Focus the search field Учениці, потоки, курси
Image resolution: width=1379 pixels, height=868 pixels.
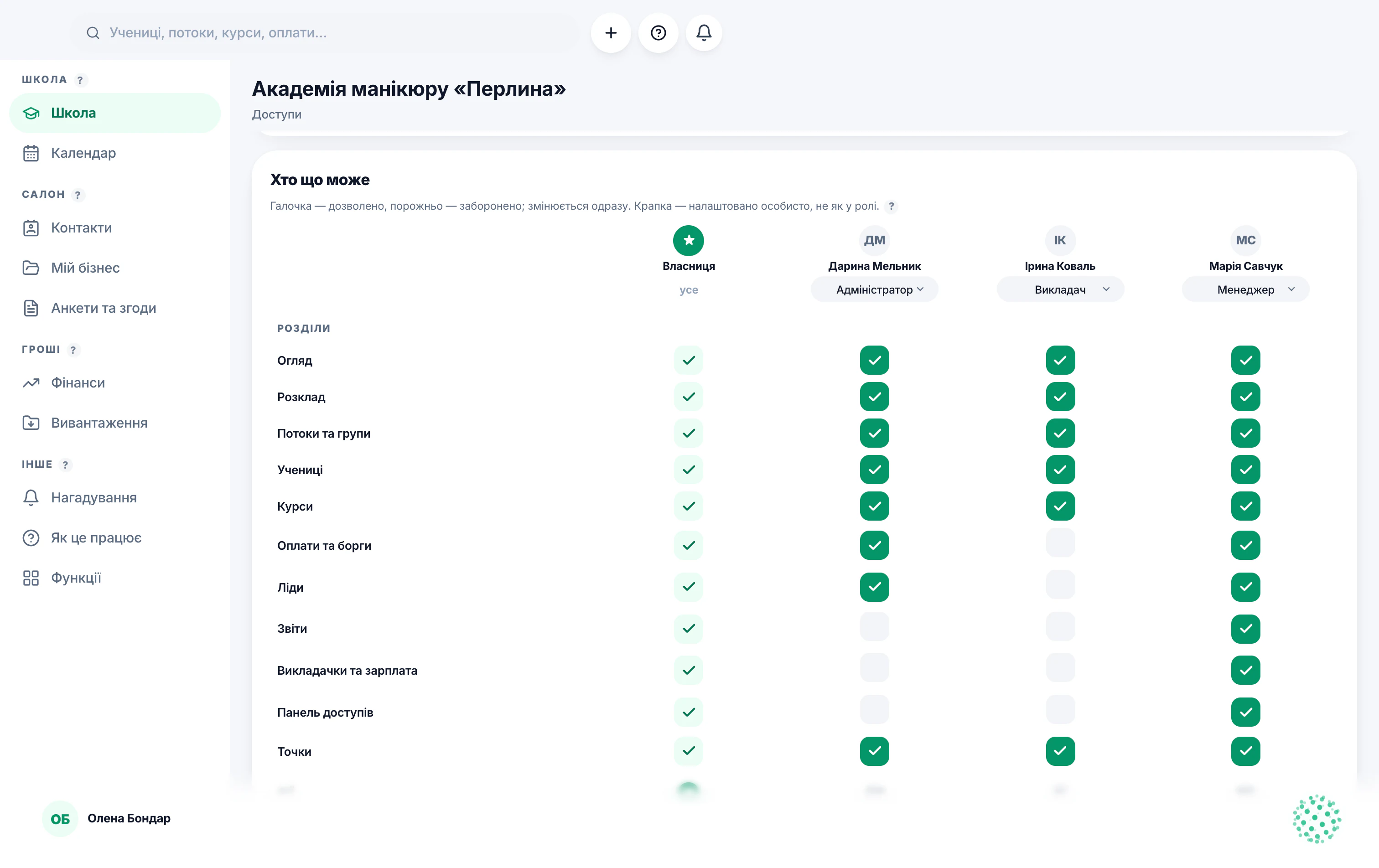pyautogui.click(x=325, y=33)
